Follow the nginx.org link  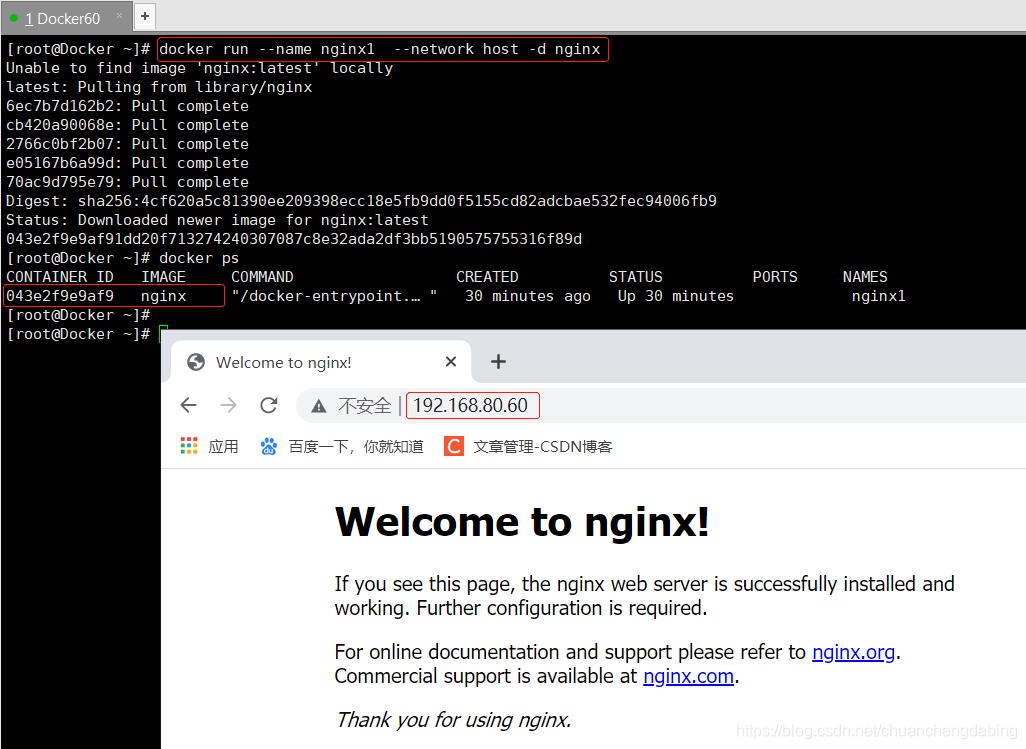853,652
